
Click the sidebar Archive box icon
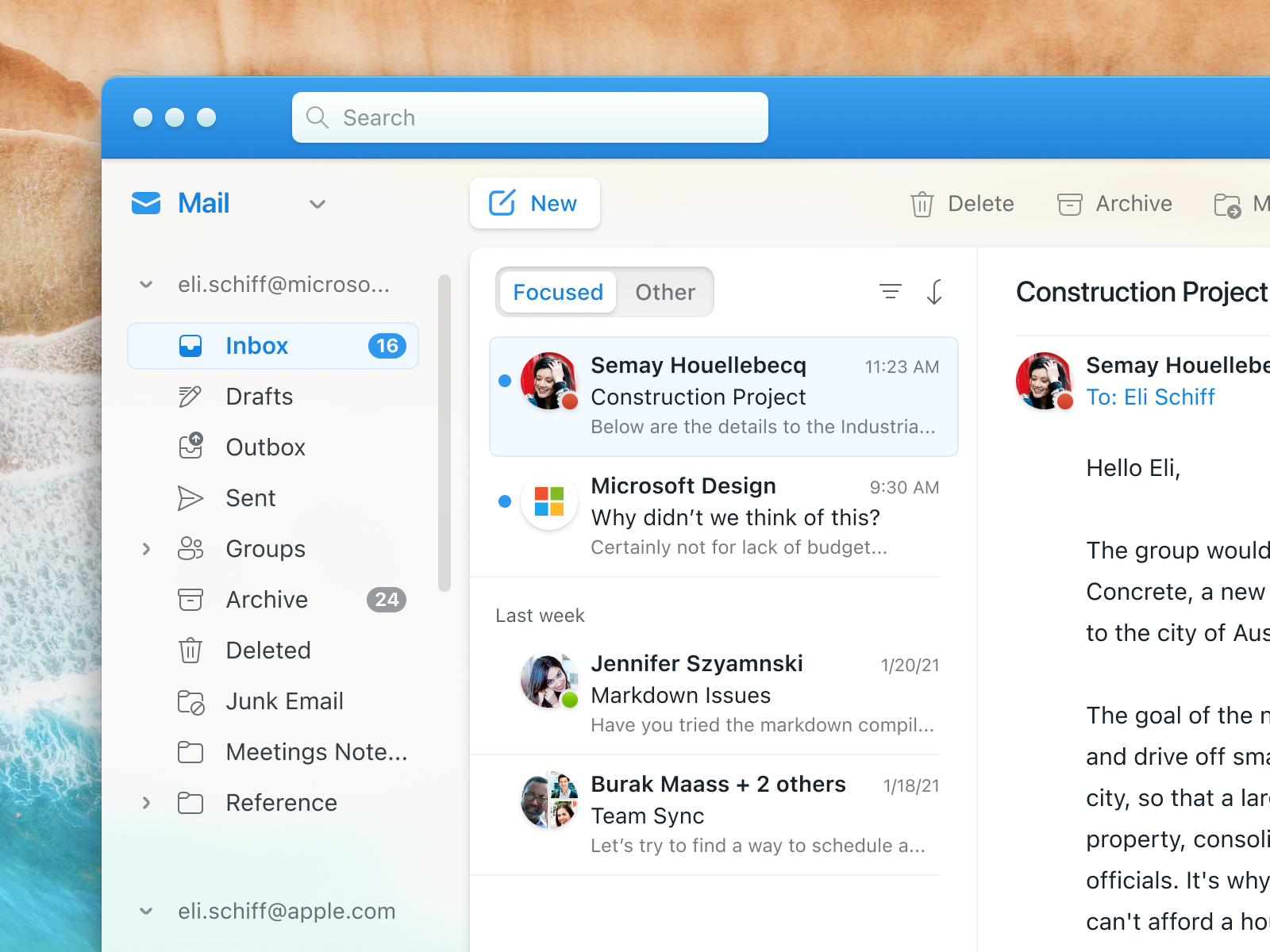(x=190, y=600)
